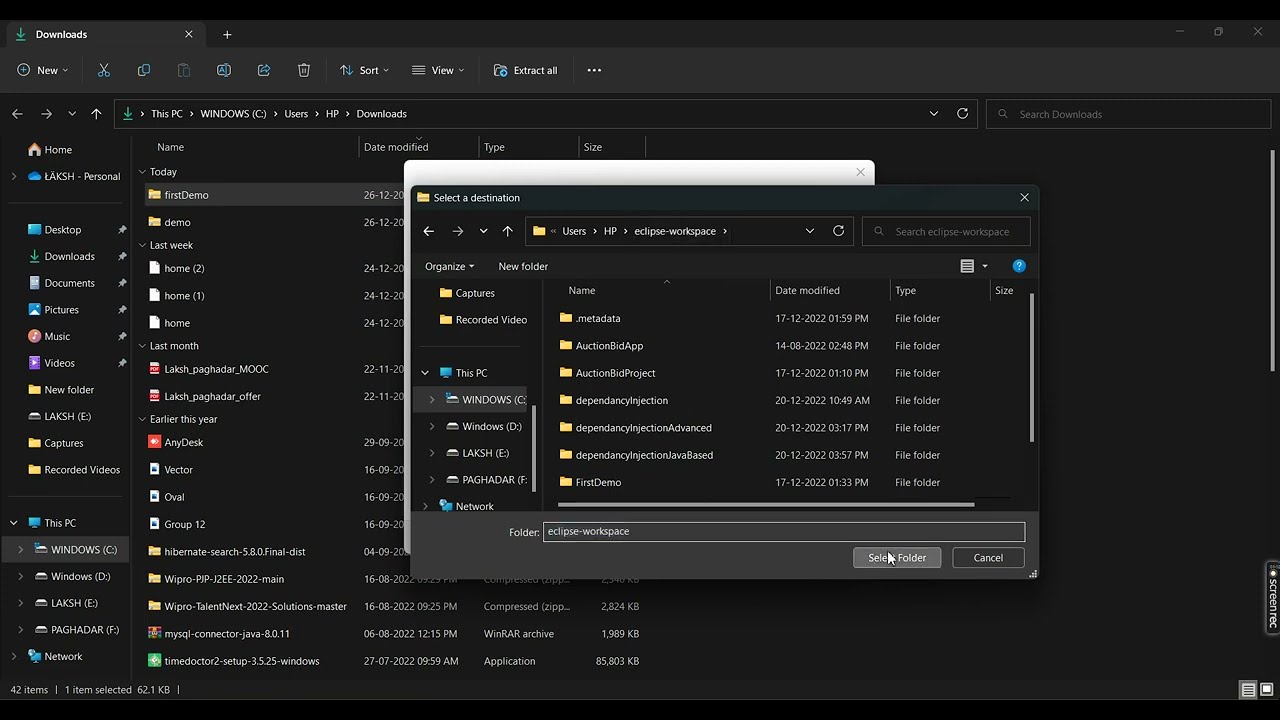The width and height of the screenshot is (1280, 720).
Task: Add a new Explorer tab with plus button
Action: (x=227, y=34)
